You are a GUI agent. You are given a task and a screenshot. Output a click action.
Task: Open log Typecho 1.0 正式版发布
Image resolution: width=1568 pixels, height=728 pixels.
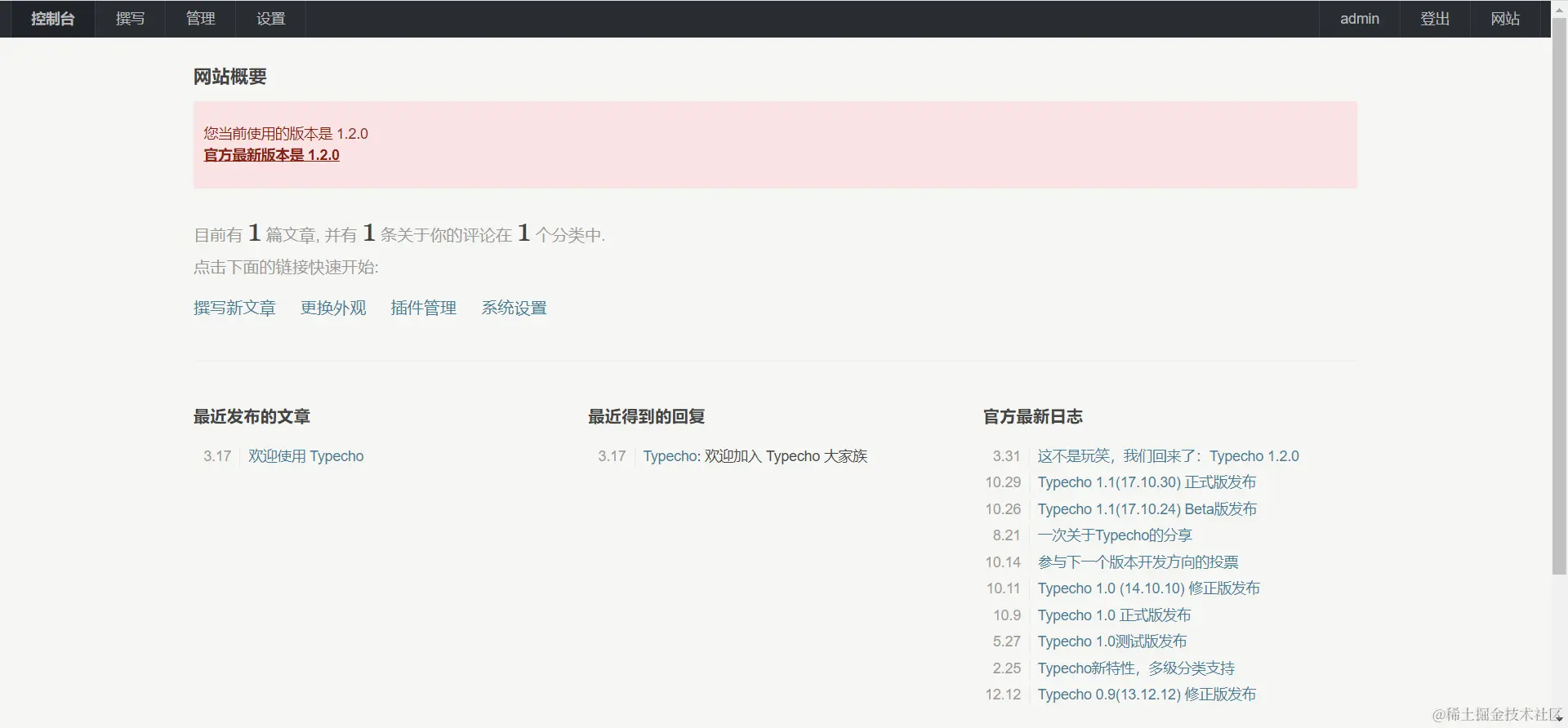coord(1114,615)
